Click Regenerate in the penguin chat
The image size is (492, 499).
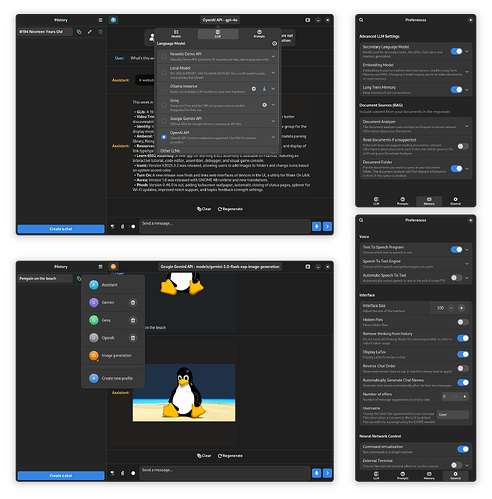[230, 456]
